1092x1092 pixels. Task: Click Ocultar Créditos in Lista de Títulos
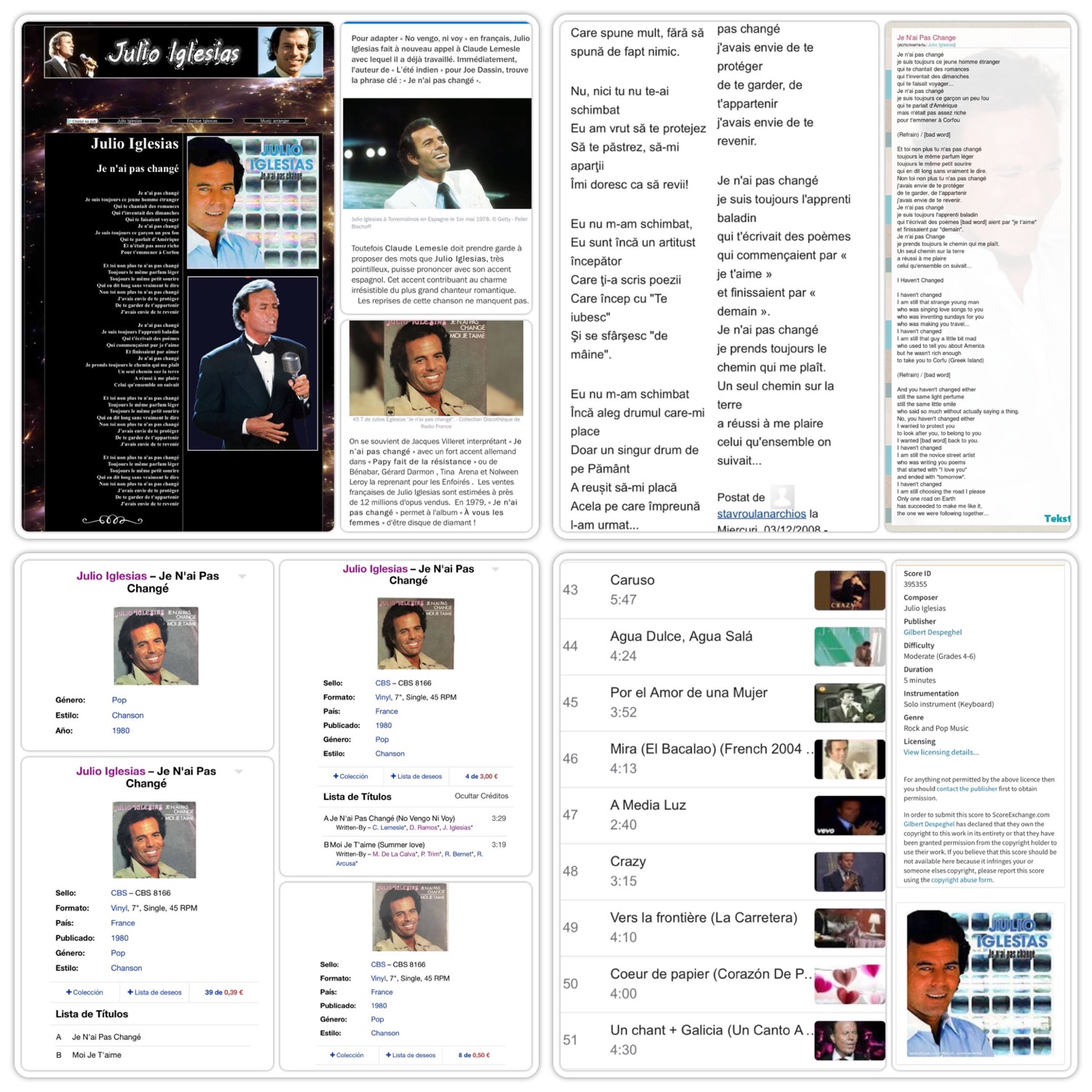coord(481,796)
